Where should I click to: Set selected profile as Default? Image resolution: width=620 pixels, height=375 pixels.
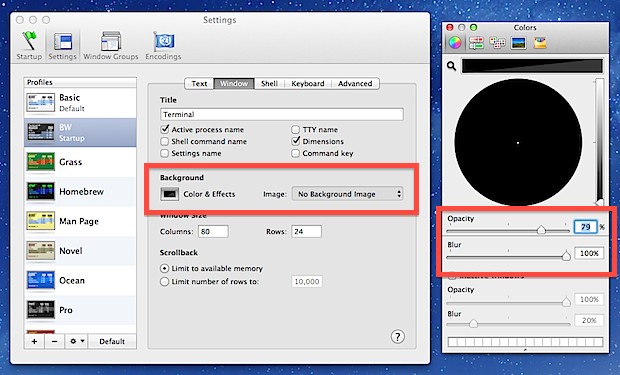112,341
